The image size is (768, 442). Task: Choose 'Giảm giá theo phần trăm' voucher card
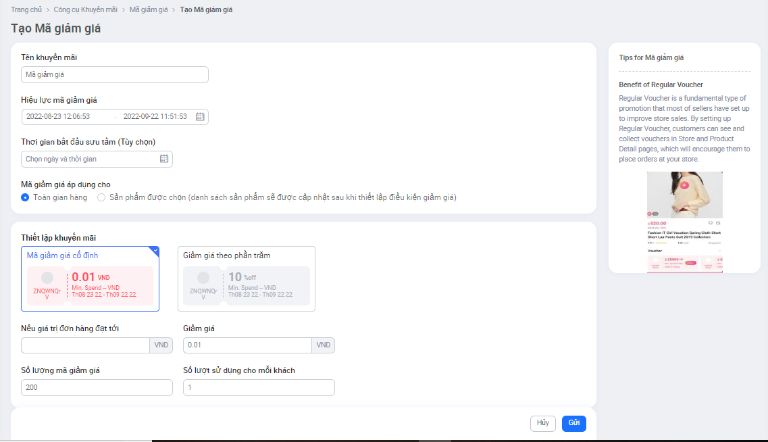coord(246,279)
